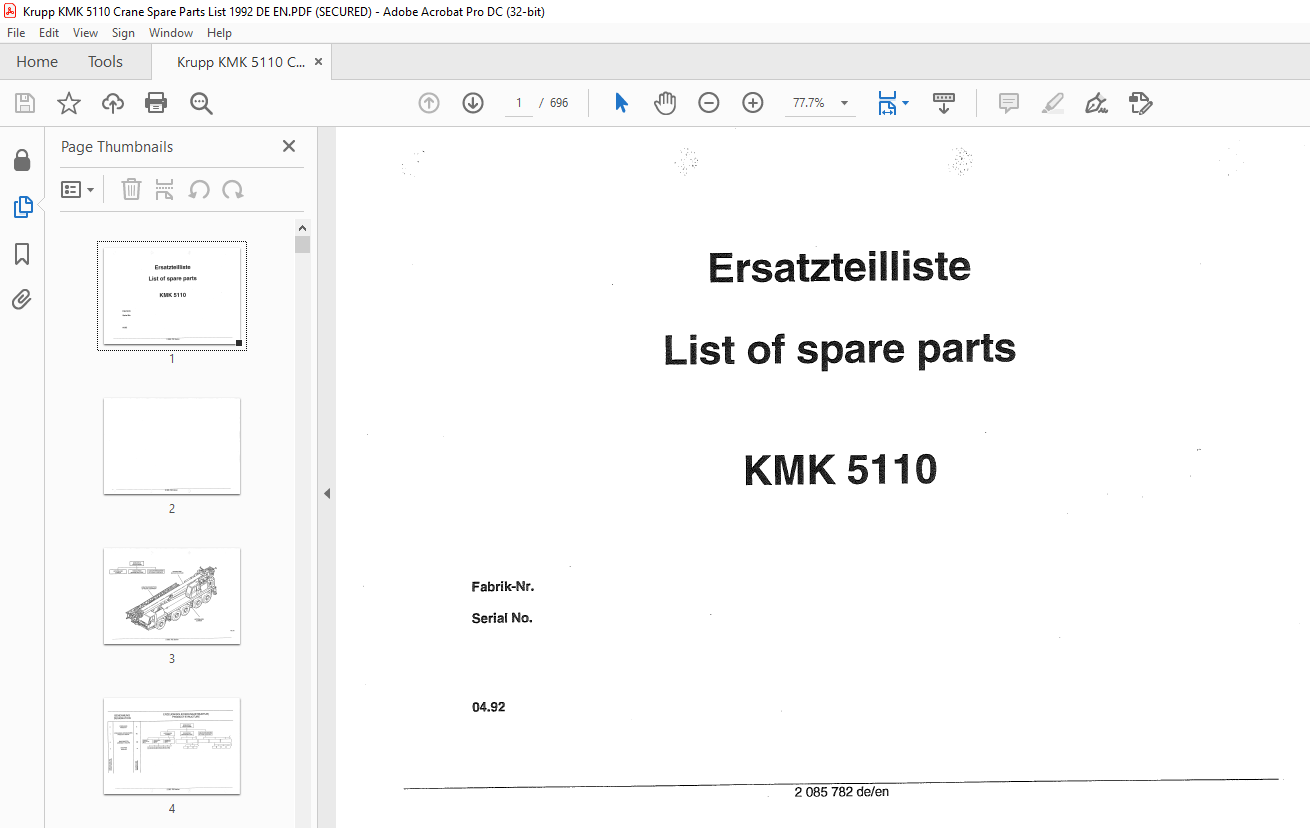This screenshot has height=828, width=1310.
Task: Go to next page arrow
Action: 473,103
